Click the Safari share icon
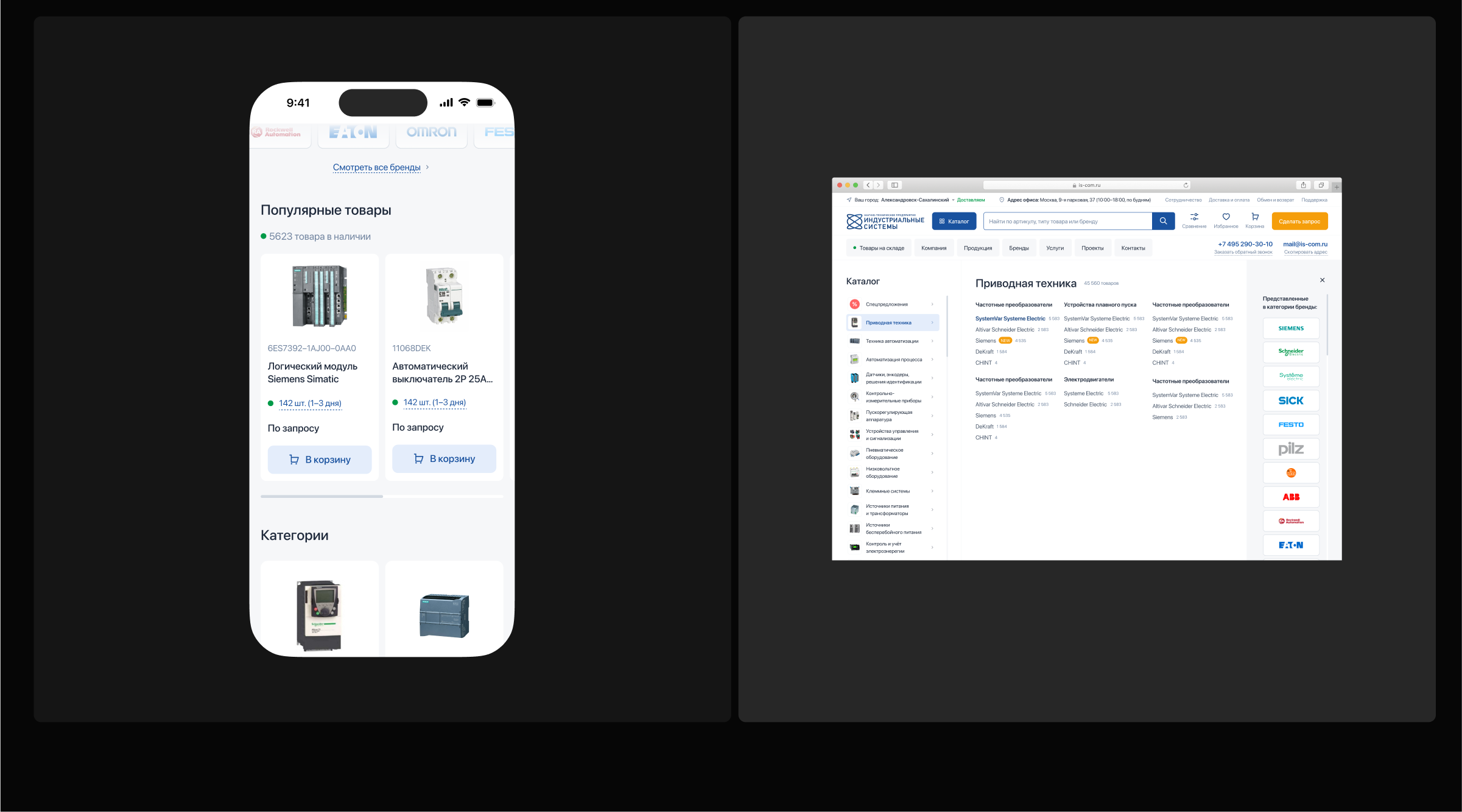The image size is (1462, 812). [1303, 185]
